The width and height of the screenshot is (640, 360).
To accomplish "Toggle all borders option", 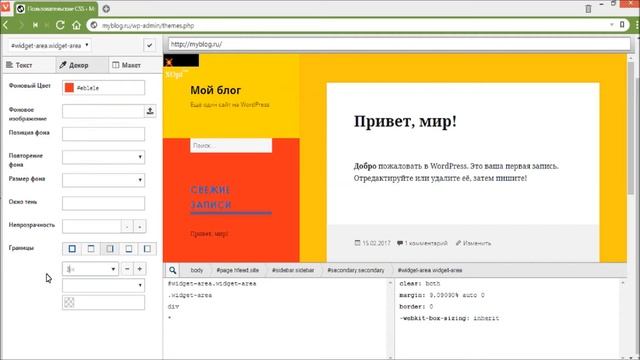I will click(72, 249).
